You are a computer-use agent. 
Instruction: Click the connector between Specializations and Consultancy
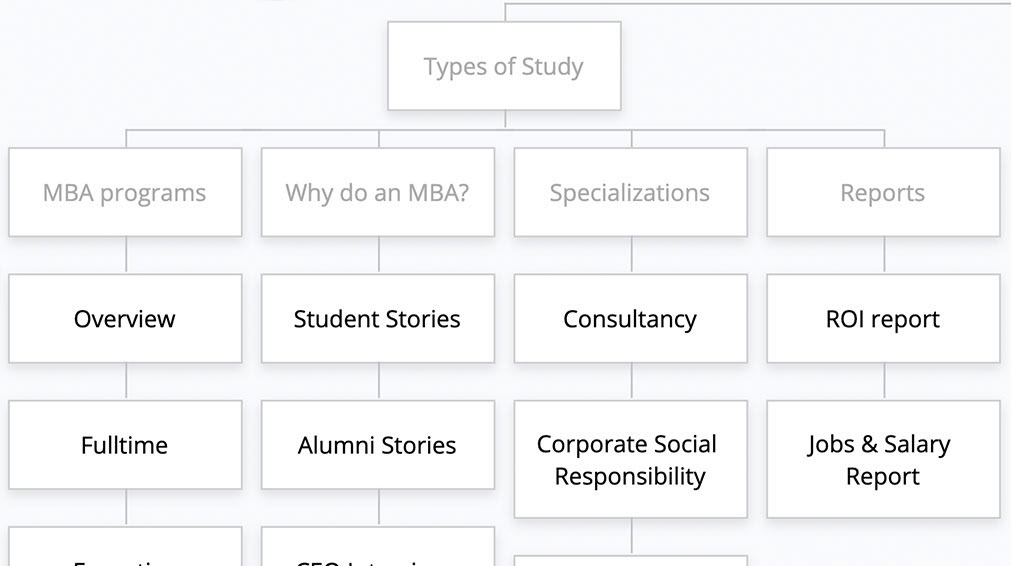click(631, 255)
